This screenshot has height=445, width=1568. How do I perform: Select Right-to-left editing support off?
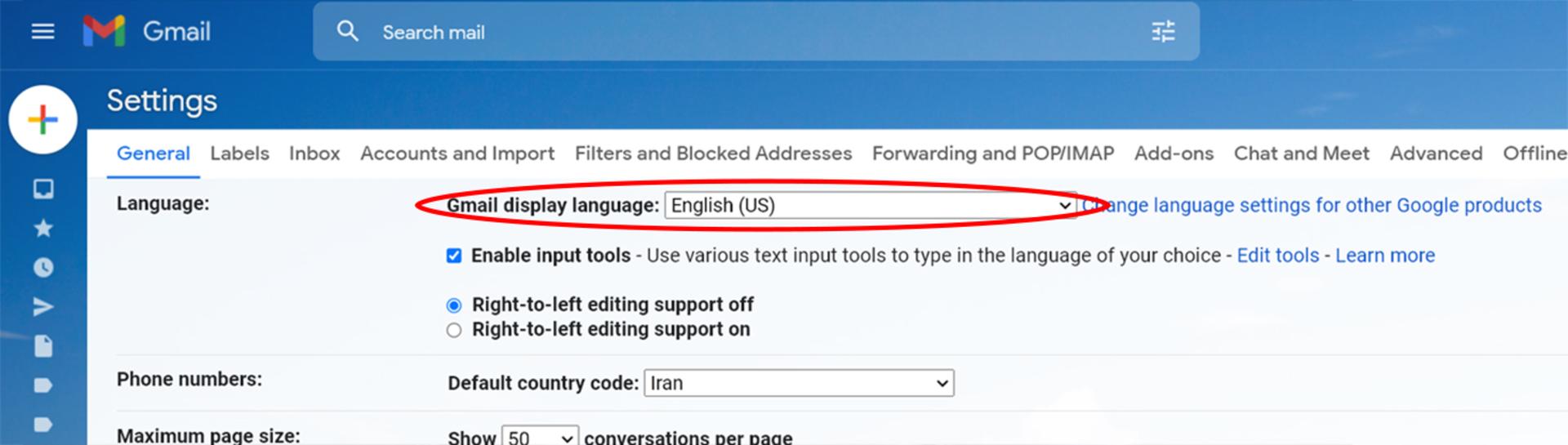pos(454,305)
